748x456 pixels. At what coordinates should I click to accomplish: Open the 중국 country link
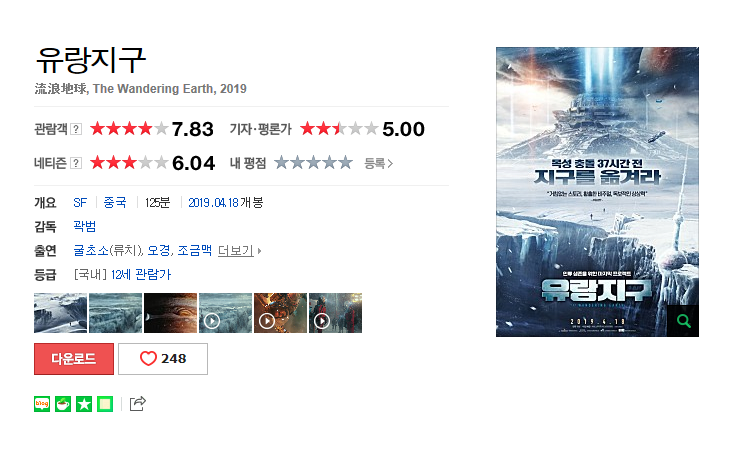115,202
